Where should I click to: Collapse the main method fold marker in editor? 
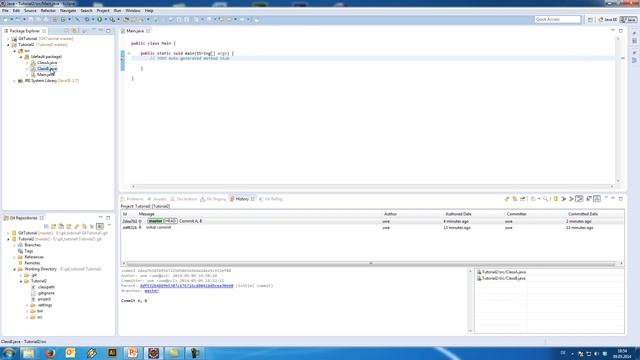pos(129,53)
